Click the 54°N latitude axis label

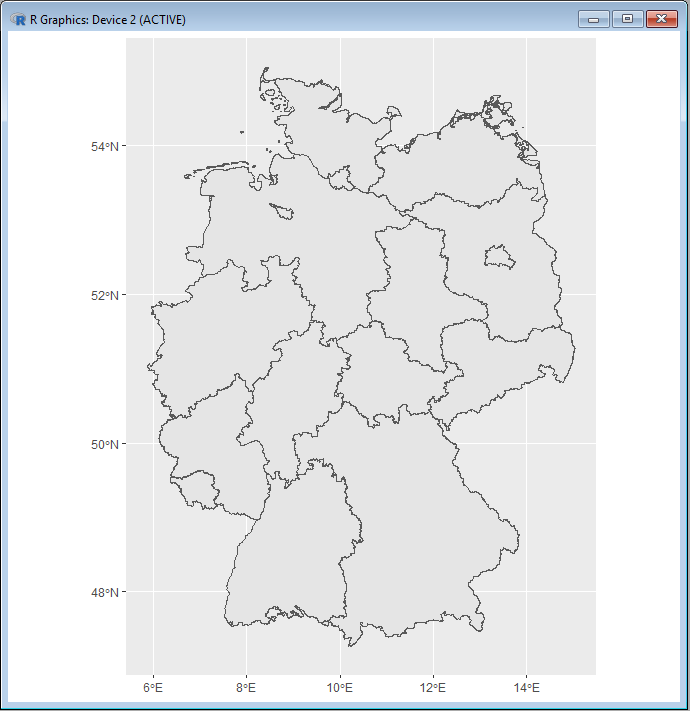pos(106,147)
